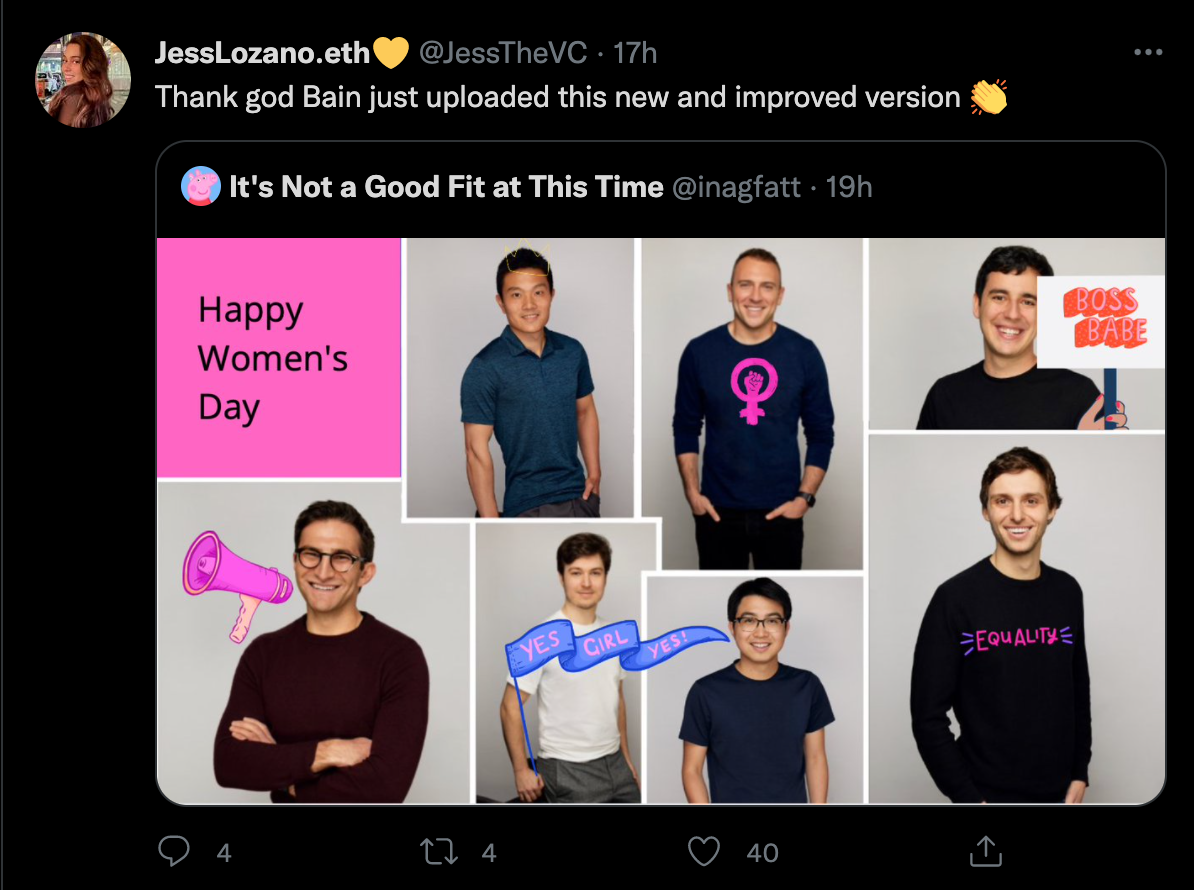Open the three-dot more options menu
1194x890 pixels.
pyautogui.click(x=1147, y=53)
